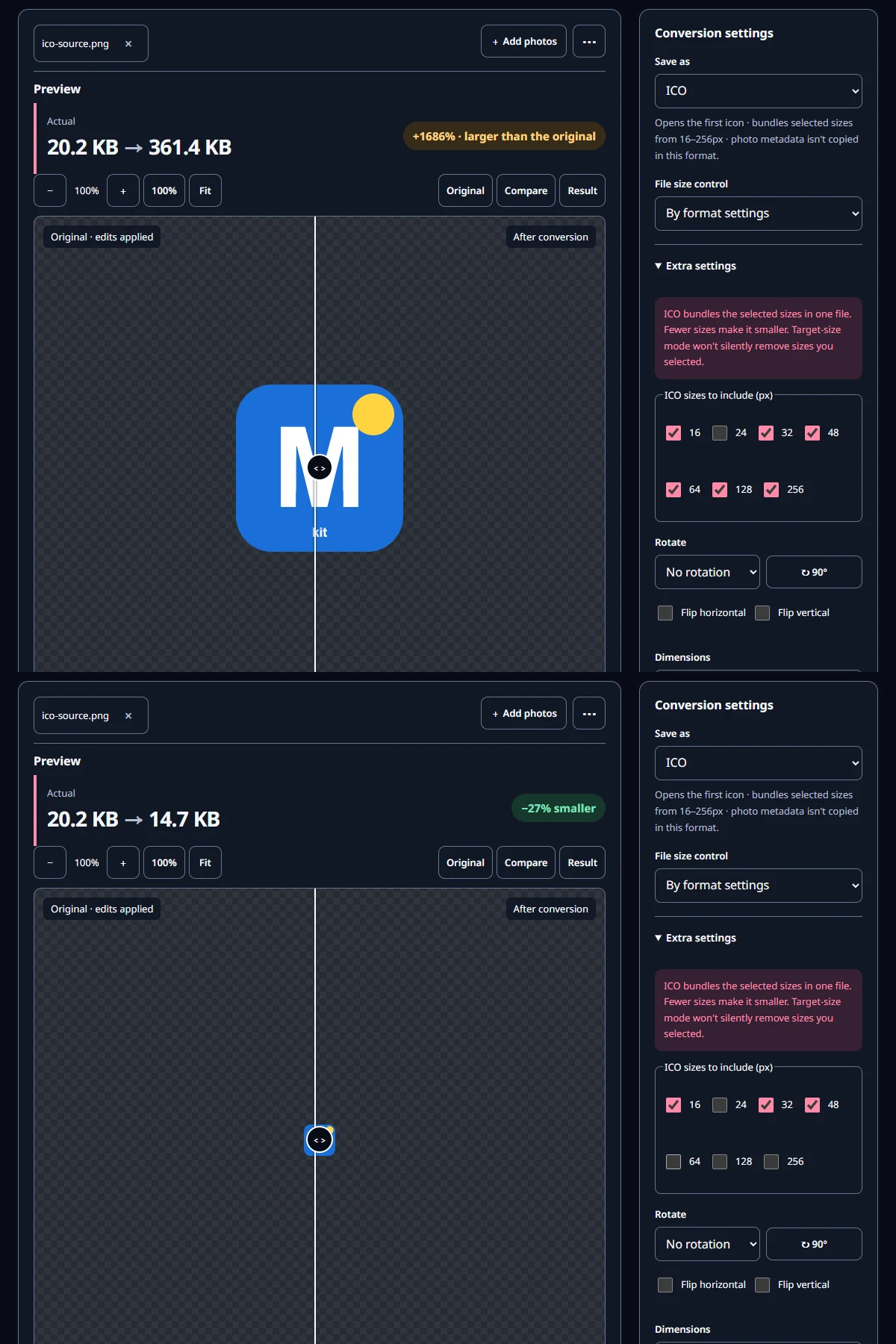Uncheck ICO size 16 in lower settings
This screenshot has height=1344, width=896.
pos(673,1105)
